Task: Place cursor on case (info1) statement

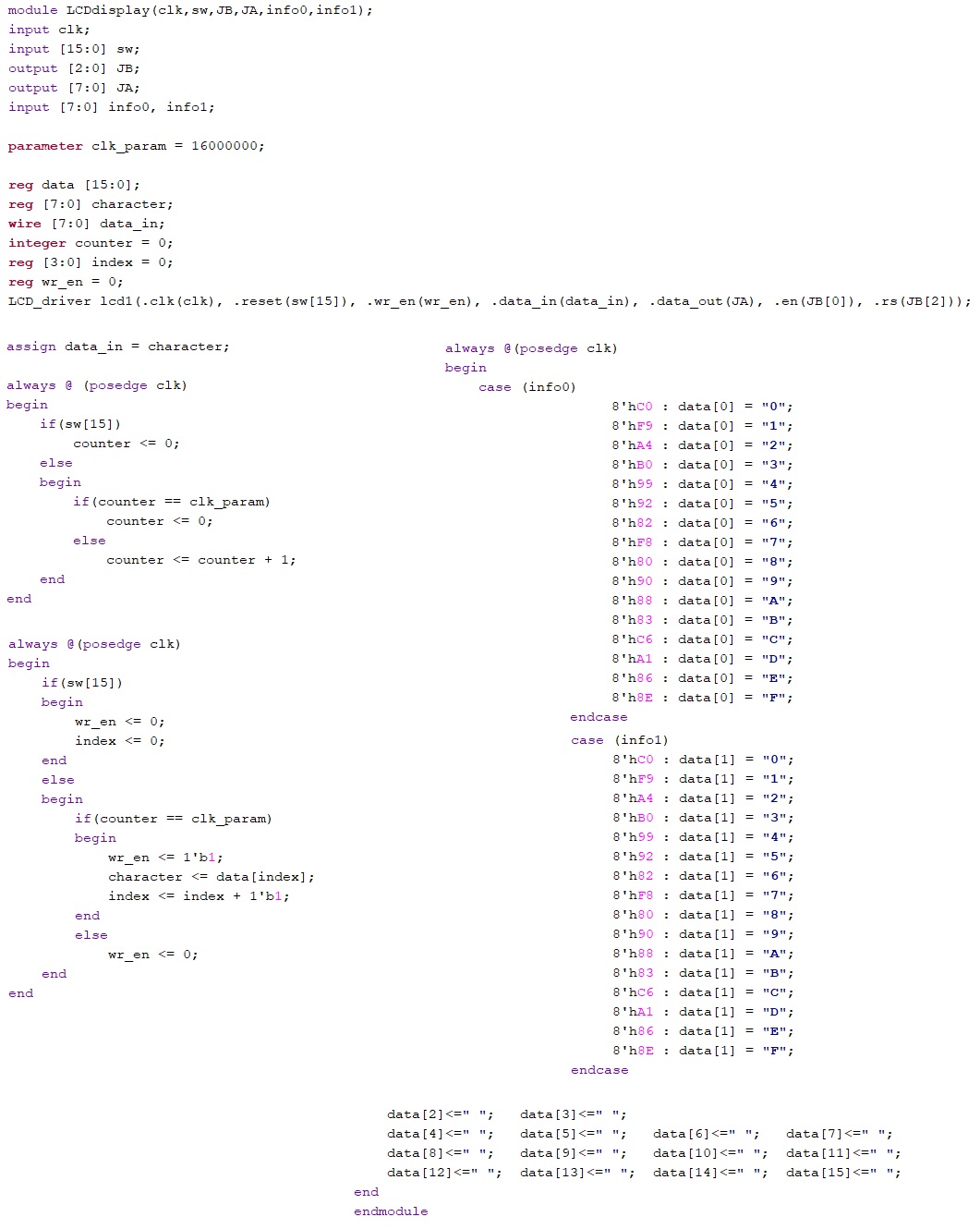Action: [619, 740]
